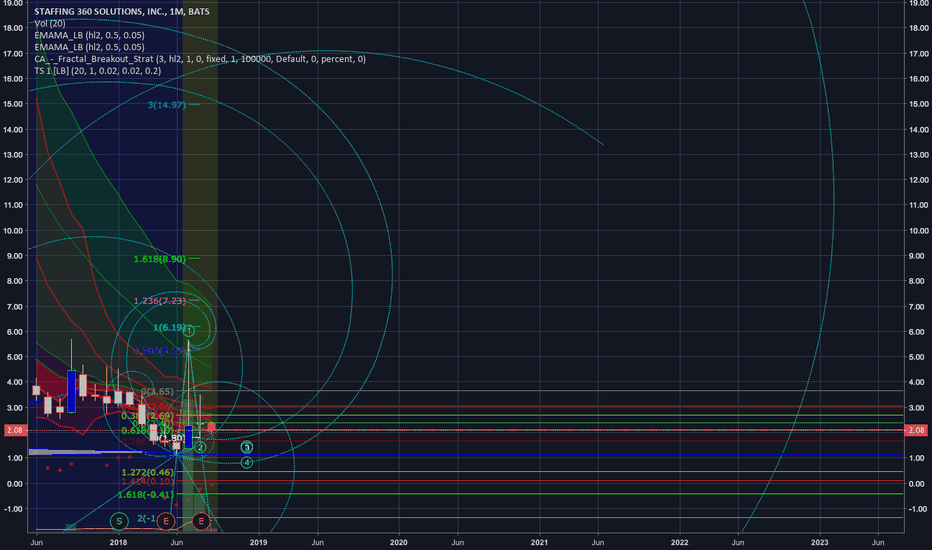Viewport: 932px width, 550px height.
Task: Click the blue candle under the price spike
Action: tap(188, 436)
